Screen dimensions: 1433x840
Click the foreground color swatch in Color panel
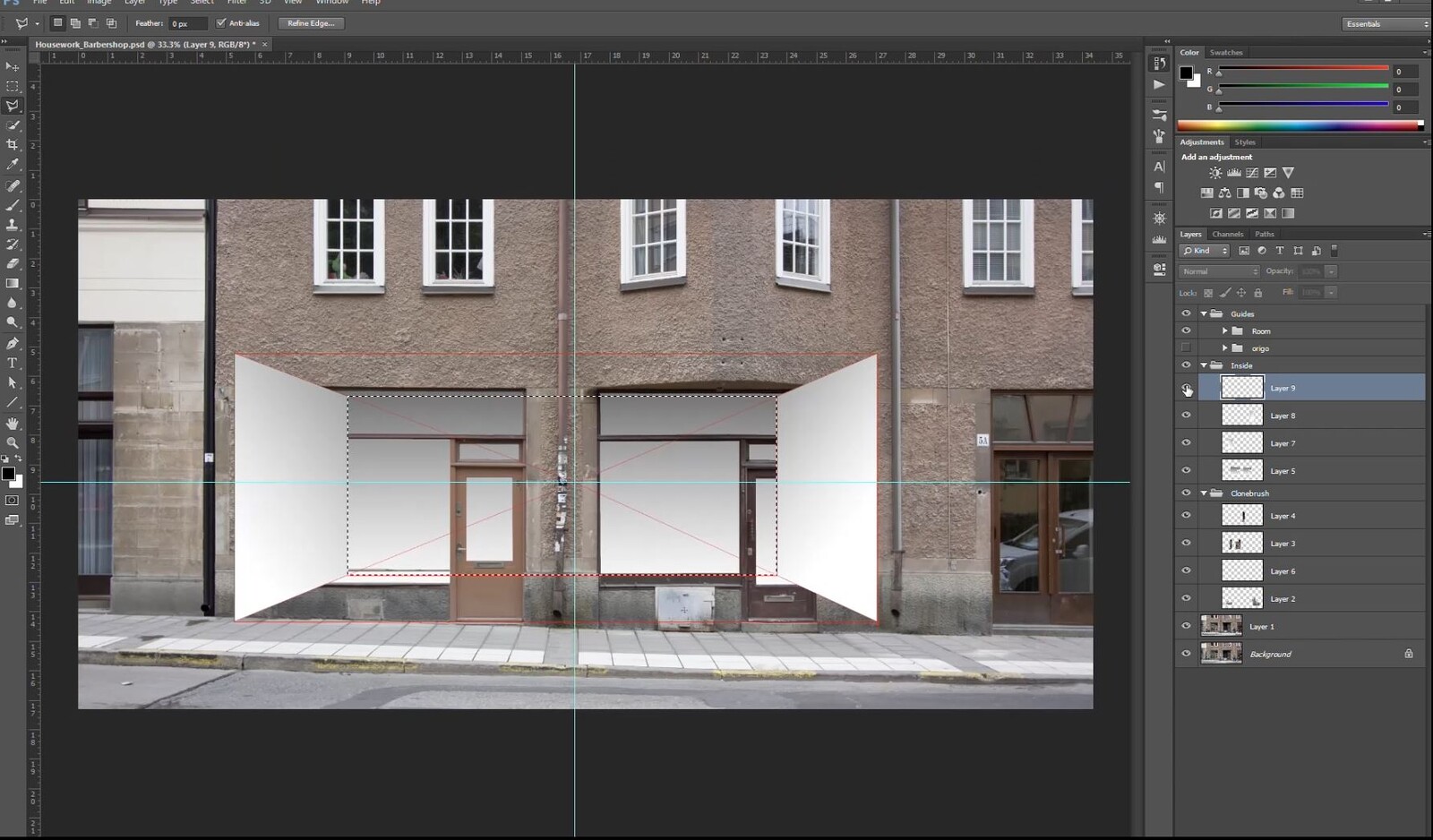click(x=1186, y=73)
